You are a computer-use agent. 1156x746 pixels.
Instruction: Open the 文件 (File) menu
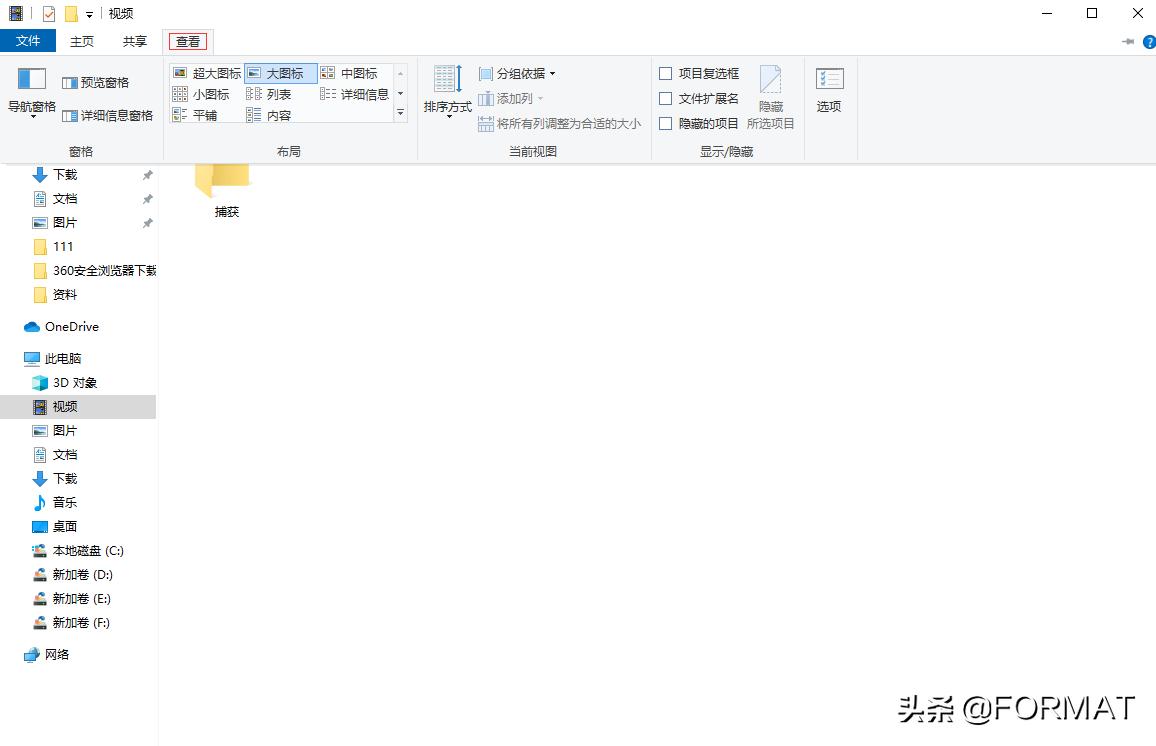pyautogui.click(x=29, y=41)
